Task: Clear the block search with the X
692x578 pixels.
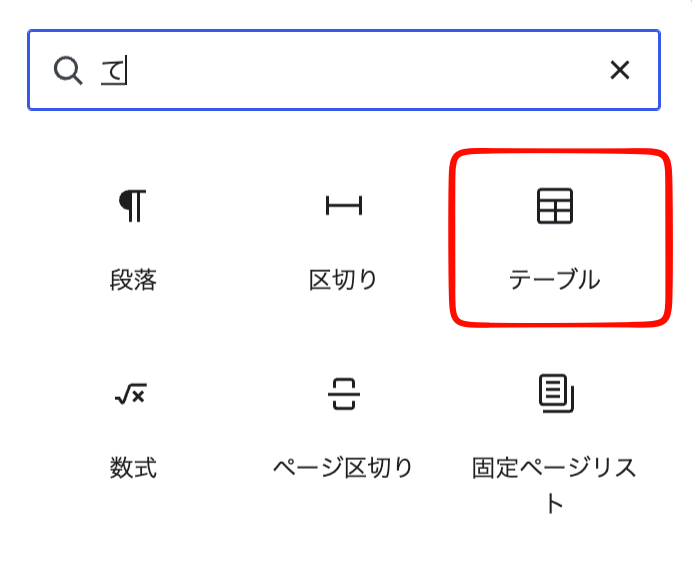Action: [x=620, y=70]
